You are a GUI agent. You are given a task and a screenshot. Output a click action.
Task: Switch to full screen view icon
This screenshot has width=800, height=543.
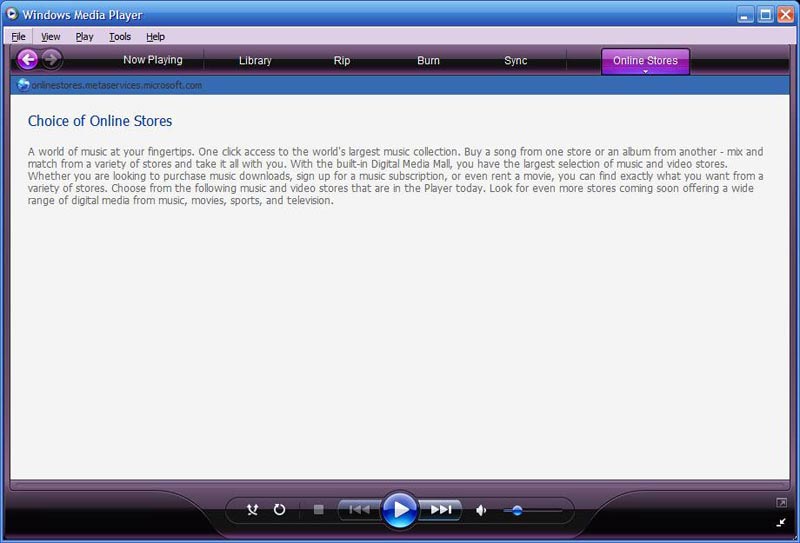point(781,503)
